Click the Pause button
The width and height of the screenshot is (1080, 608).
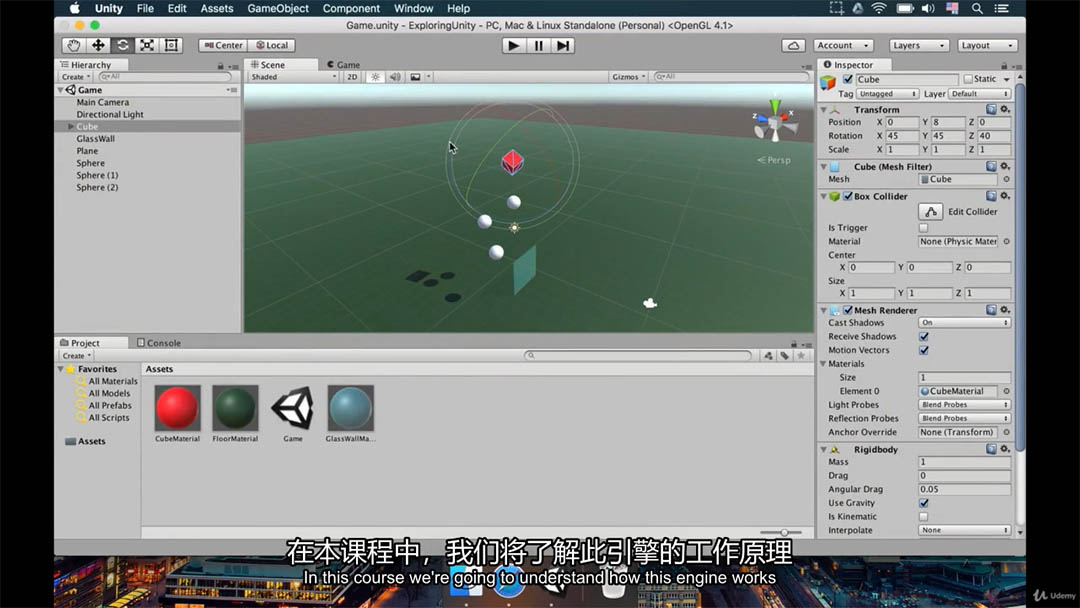click(x=538, y=45)
